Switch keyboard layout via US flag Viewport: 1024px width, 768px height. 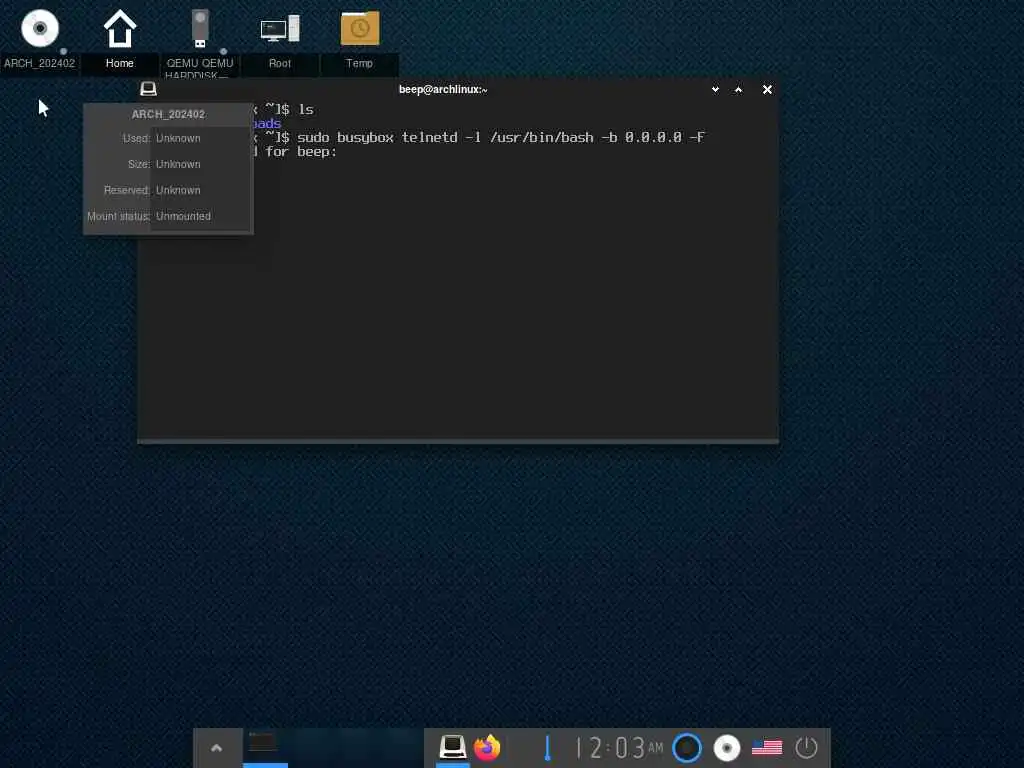pyautogui.click(x=767, y=748)
